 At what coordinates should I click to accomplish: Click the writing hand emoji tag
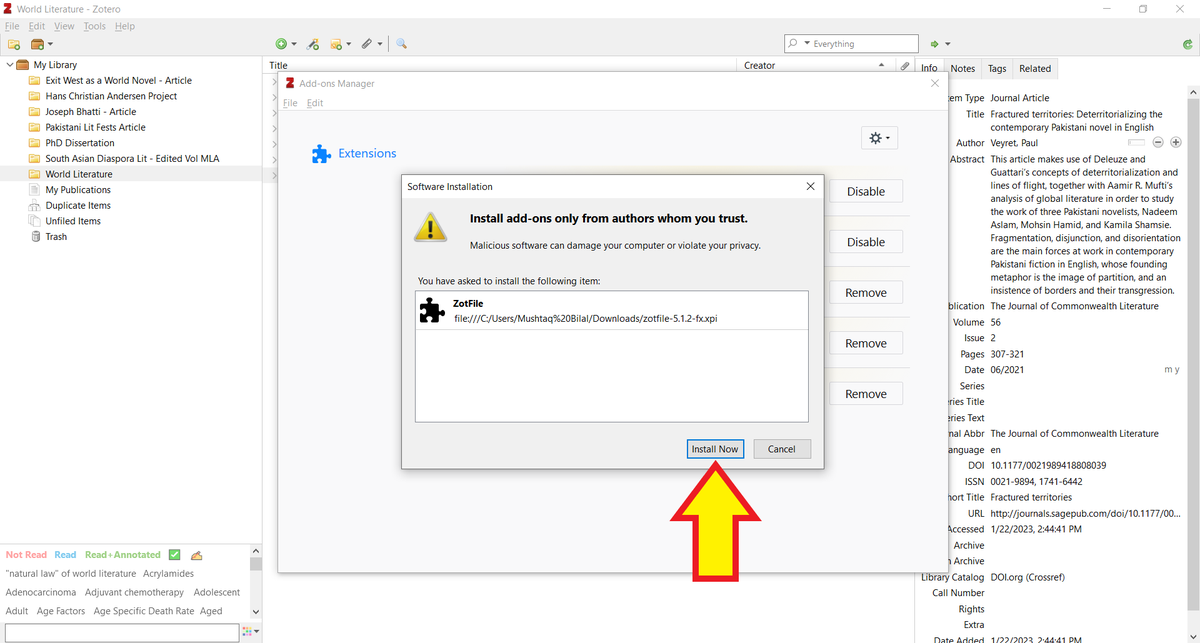point(197,555)
